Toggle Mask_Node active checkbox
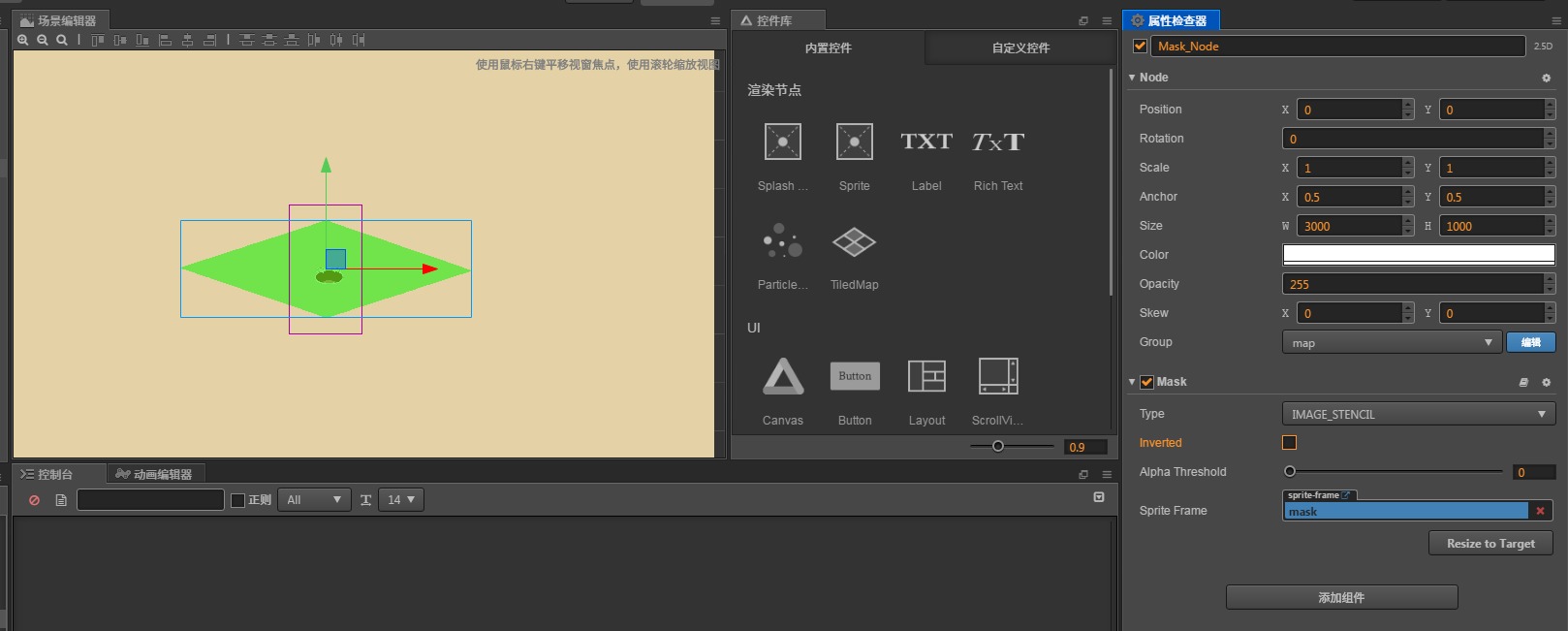Image resolution: width=1568 pixels, height=631 pixels. 1140,46
